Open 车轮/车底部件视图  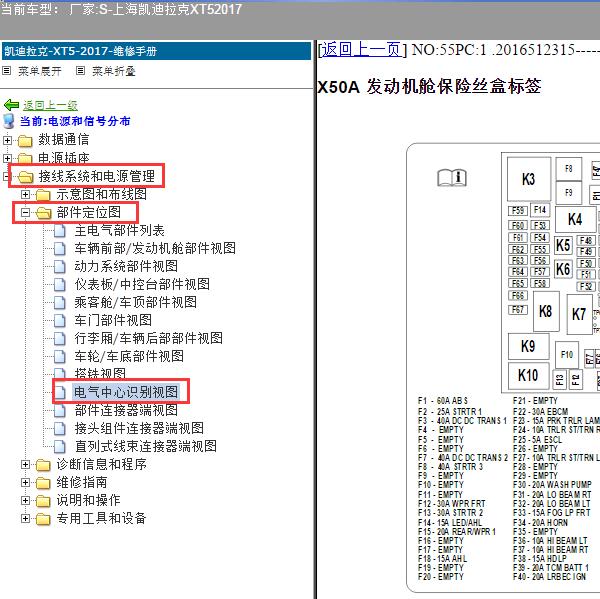pos(129,356)
